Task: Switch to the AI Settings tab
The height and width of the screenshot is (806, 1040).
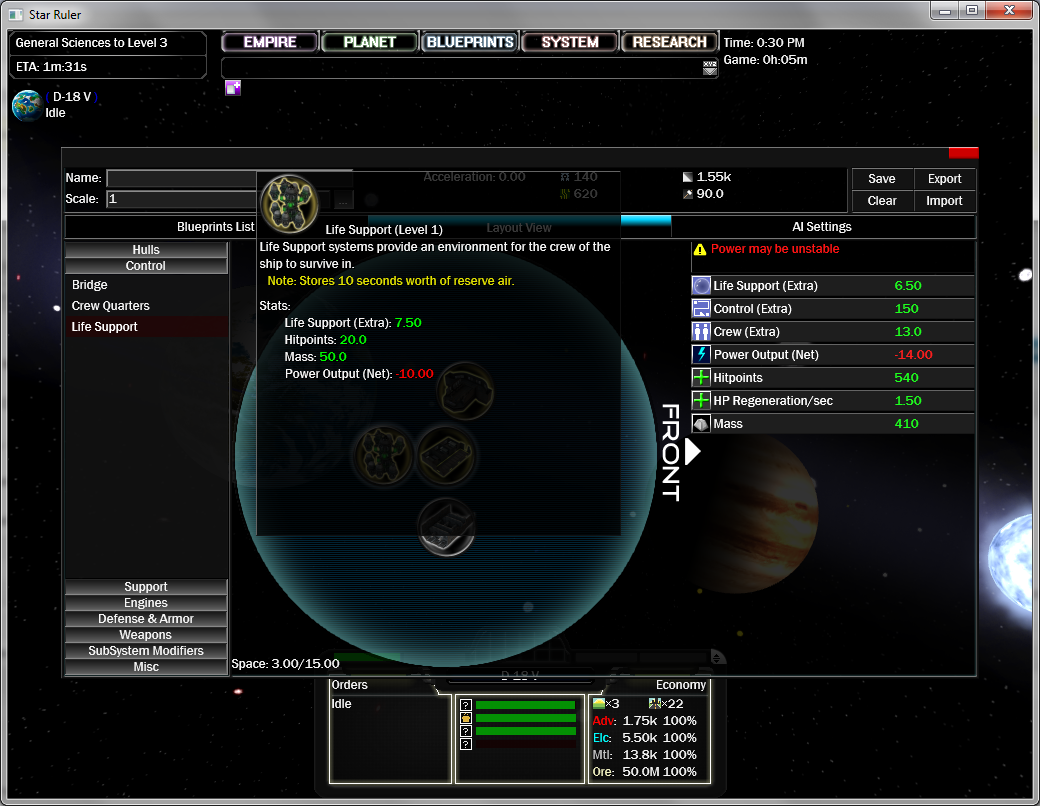Action: [x=822, y=227]
